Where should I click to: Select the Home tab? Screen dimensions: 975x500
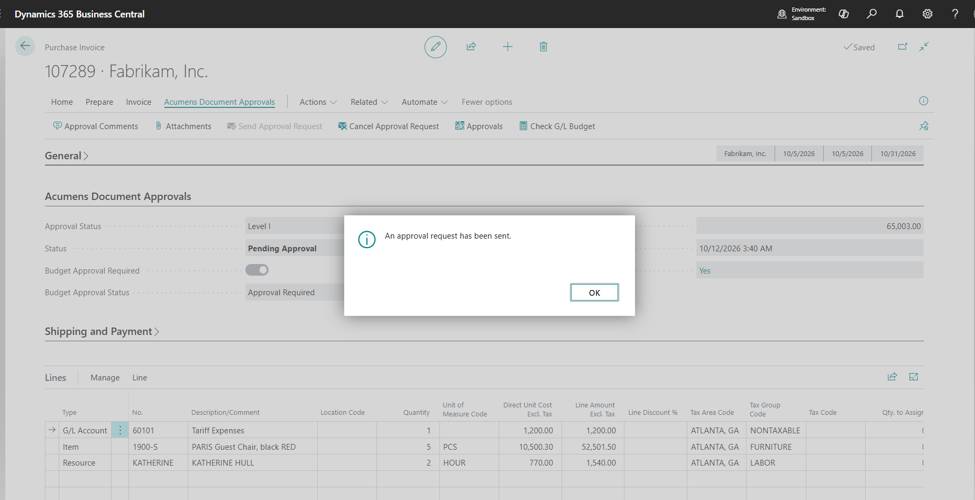pyautogui.click(x=62, y=102)
